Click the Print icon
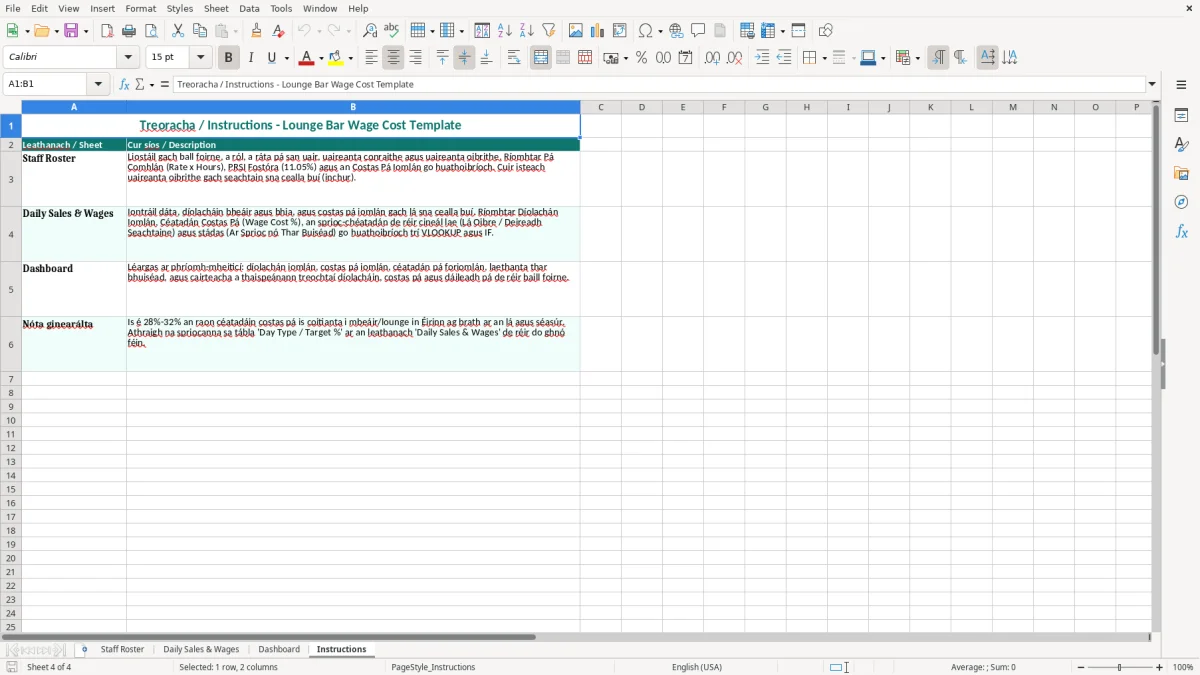Image resolution: width=1200 pixels, height=675 pixels. (x=129, y=31)
